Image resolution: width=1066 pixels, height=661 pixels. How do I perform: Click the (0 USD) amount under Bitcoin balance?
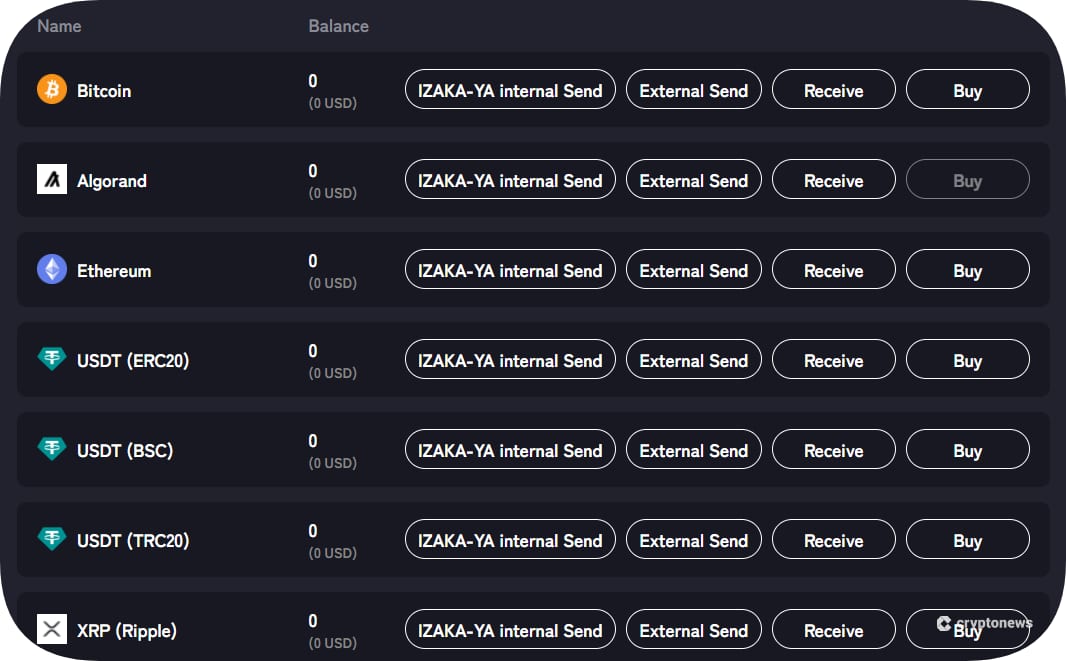332,103
